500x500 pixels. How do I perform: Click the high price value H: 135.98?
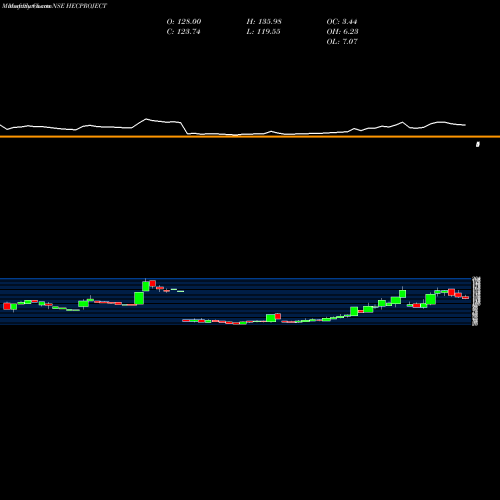[x=264, y=22]
